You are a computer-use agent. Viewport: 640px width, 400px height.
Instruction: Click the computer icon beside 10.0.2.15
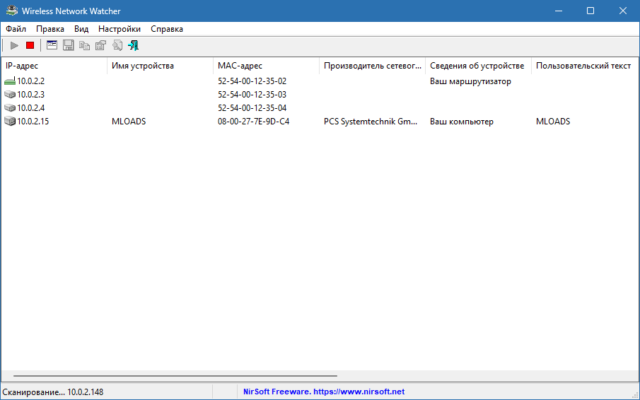[x=10, y=121]
